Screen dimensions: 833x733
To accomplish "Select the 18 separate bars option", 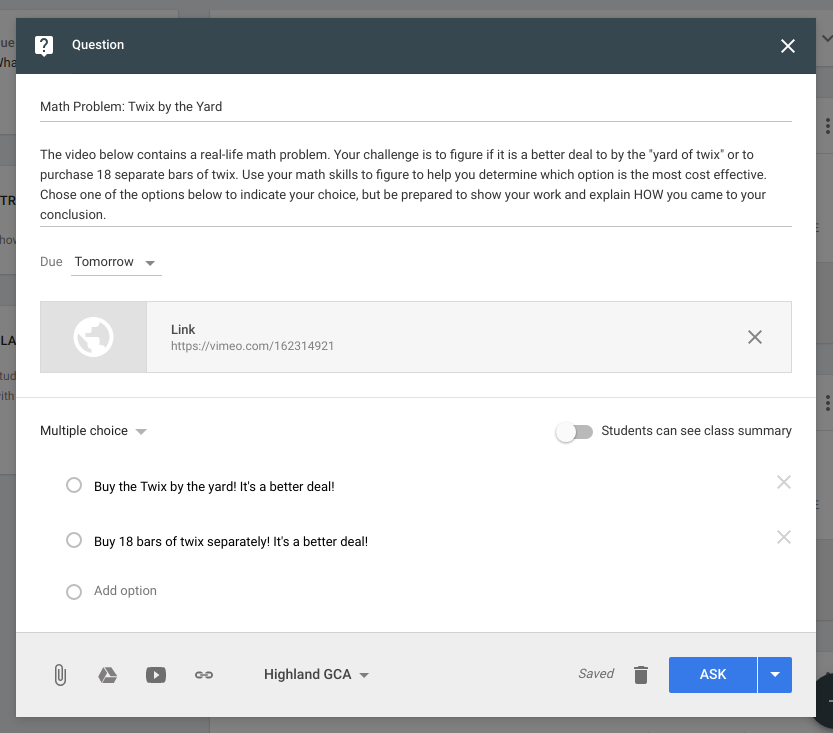I will pyautogui.click(x=73, y=540).
